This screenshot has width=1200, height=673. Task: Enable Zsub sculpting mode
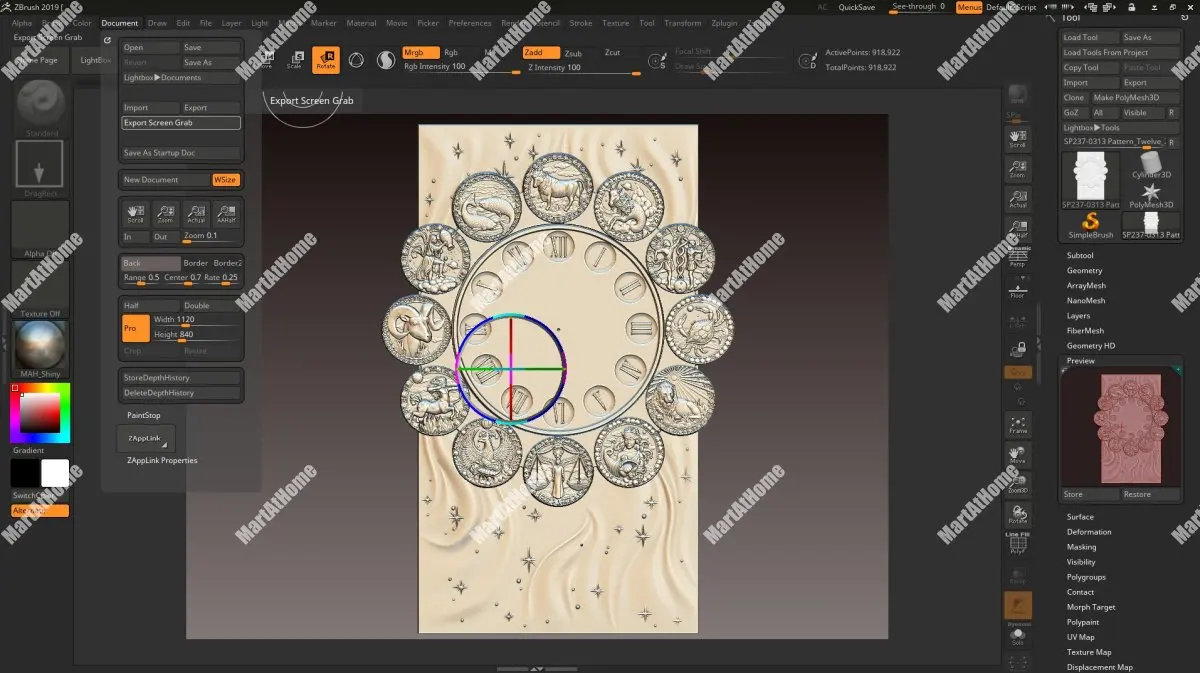[573, 53]
